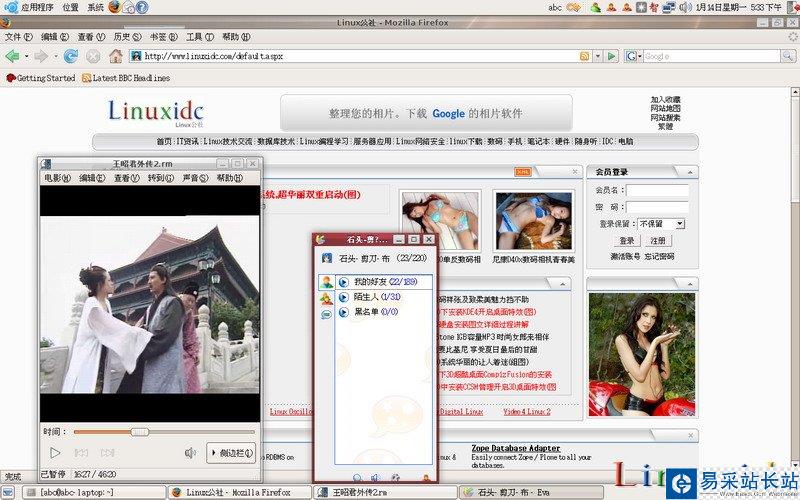Expand the 我的好友 group in Eva

pyautogui.click(x=343, y=282)
